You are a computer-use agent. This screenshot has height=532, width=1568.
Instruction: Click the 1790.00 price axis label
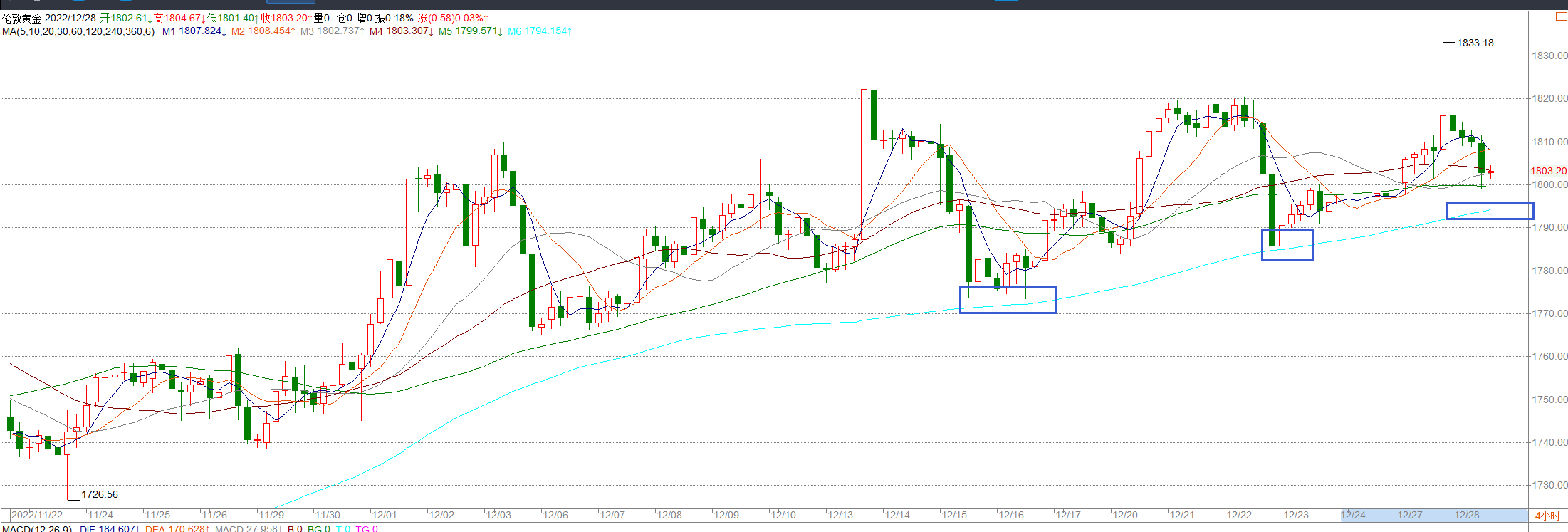click(1549, 227)
